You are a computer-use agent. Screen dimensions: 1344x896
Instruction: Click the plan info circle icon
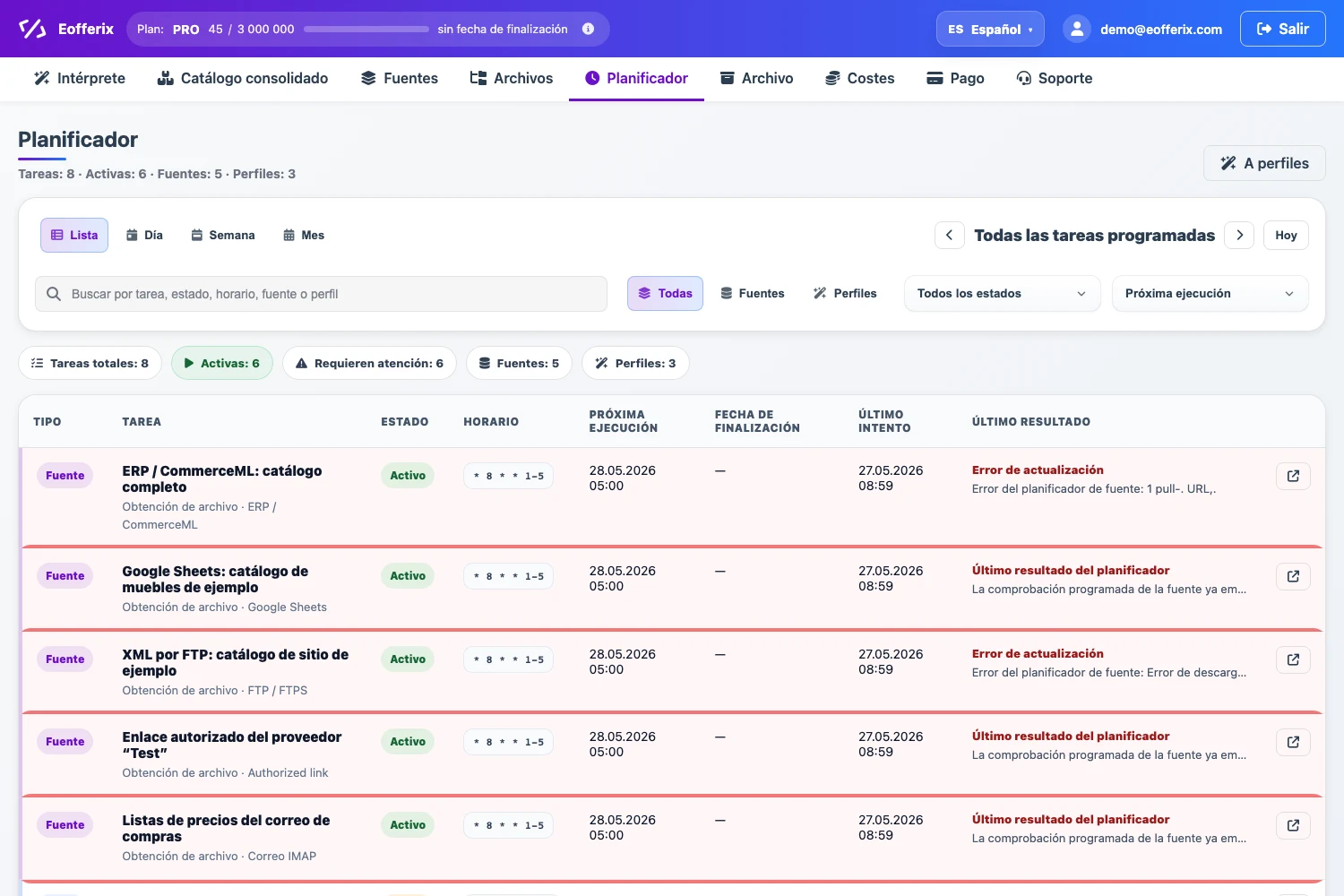(x=588, y=29)
